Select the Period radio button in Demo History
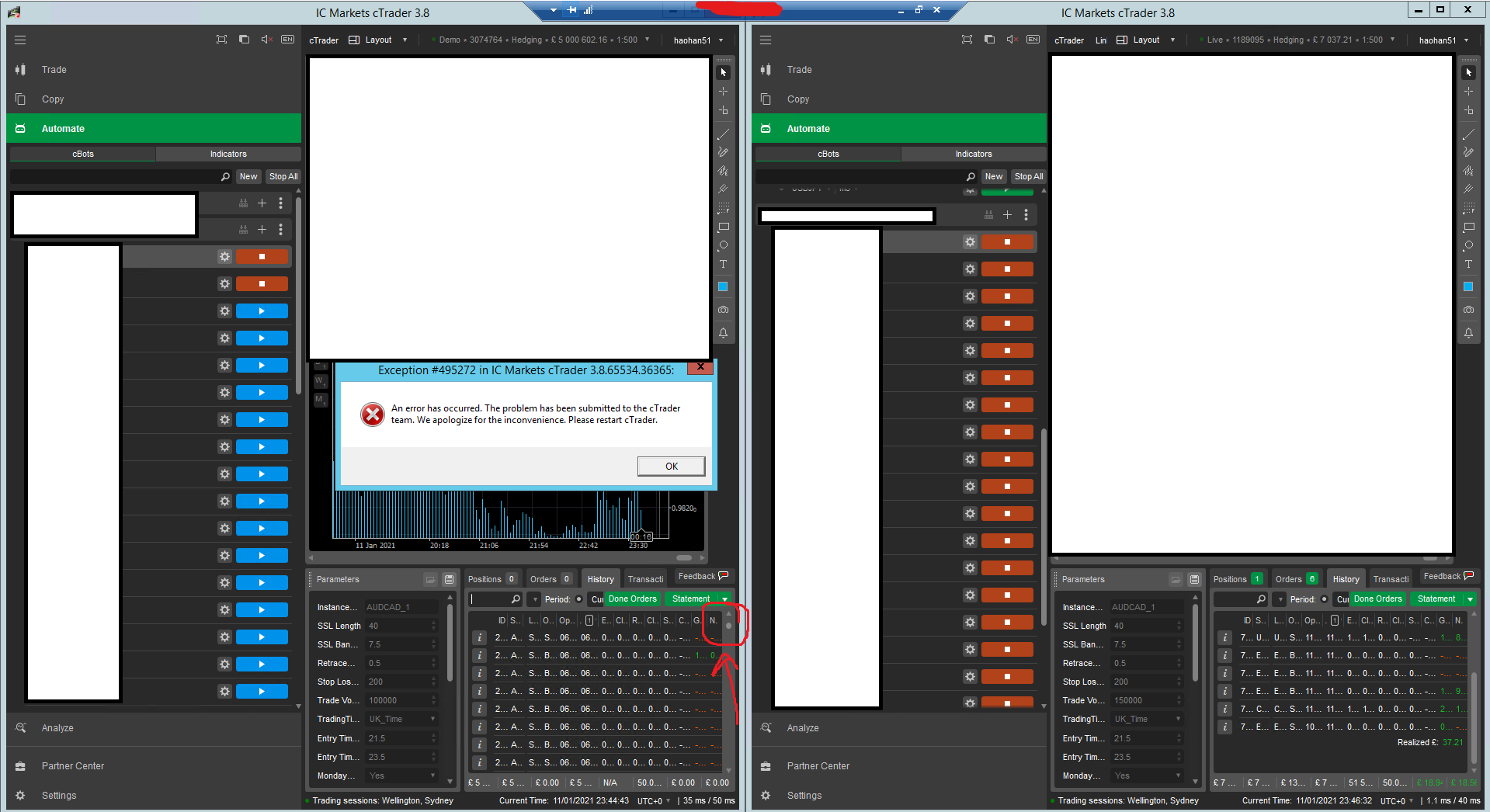This screenshot has height=812, width=1490. 579,599
